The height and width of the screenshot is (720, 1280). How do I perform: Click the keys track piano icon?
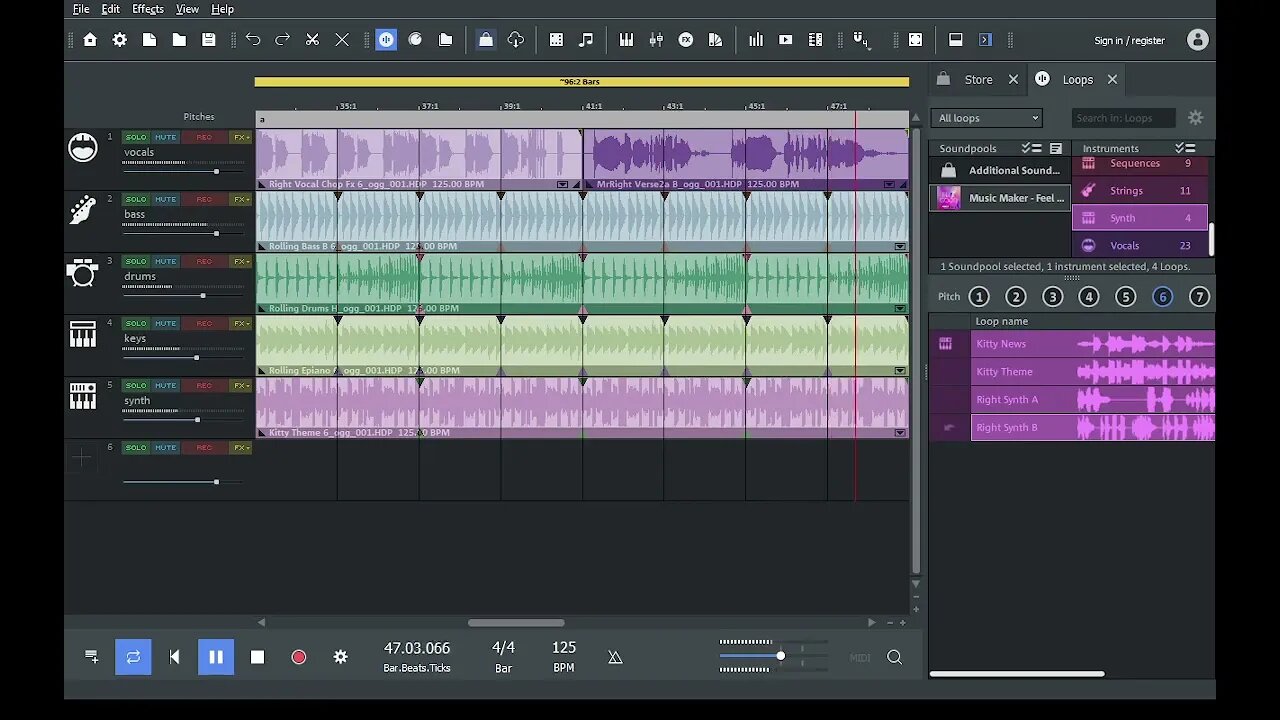click(x=83, y=334)
